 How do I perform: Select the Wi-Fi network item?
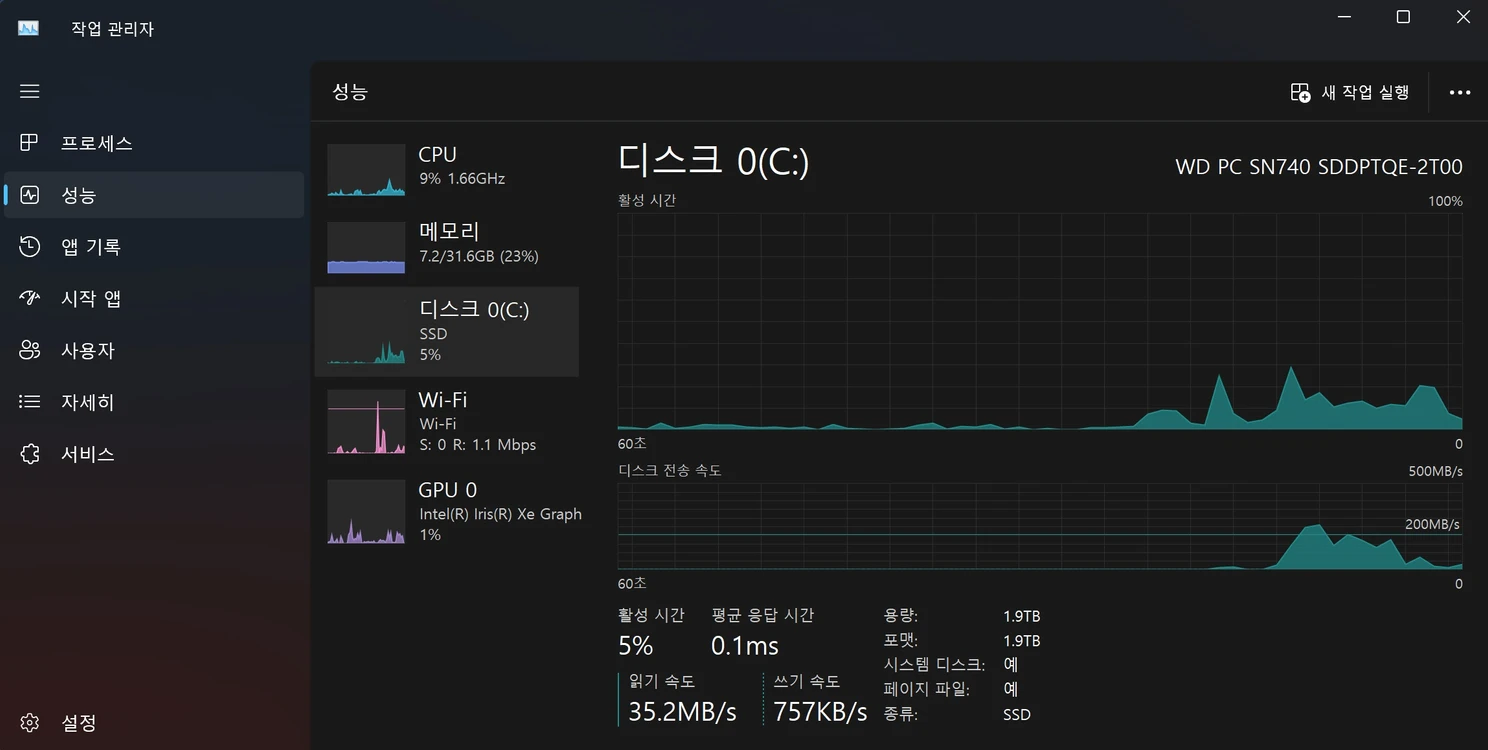point(447,422)
